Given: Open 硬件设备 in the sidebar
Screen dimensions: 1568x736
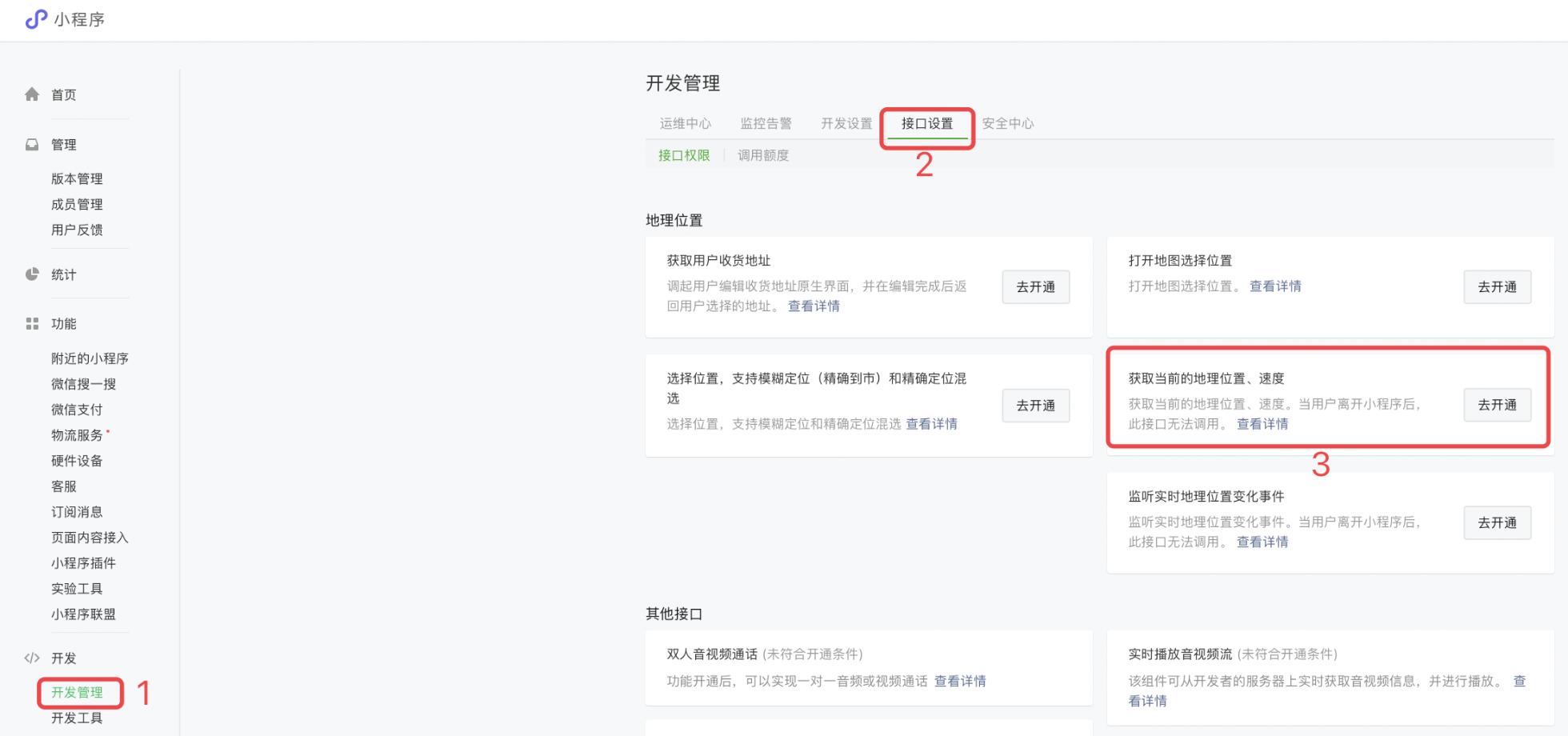Looking at the screenshot, I should point(77,461).
